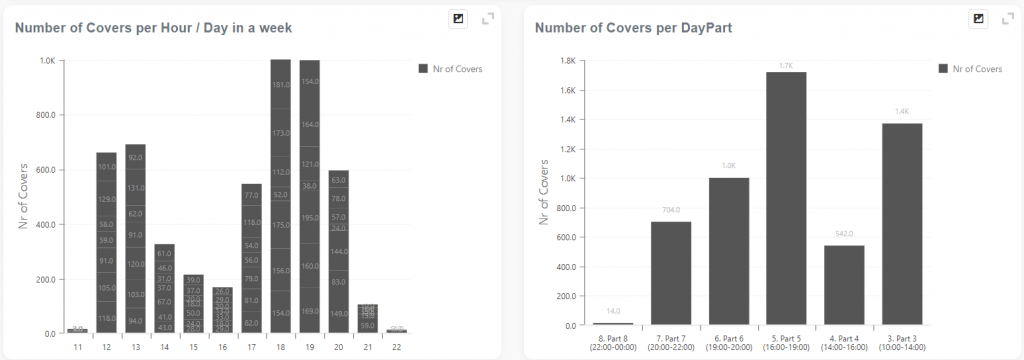Expand the Covers per Hour chart to fullscreen
Image resolution: width=1024 pixels, height=360 pixels.
pyautogui.click(x=488, y=19)
